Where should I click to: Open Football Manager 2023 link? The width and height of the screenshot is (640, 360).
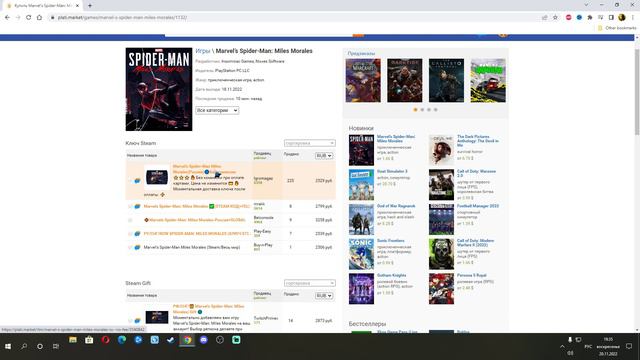(x=478, y=206)
